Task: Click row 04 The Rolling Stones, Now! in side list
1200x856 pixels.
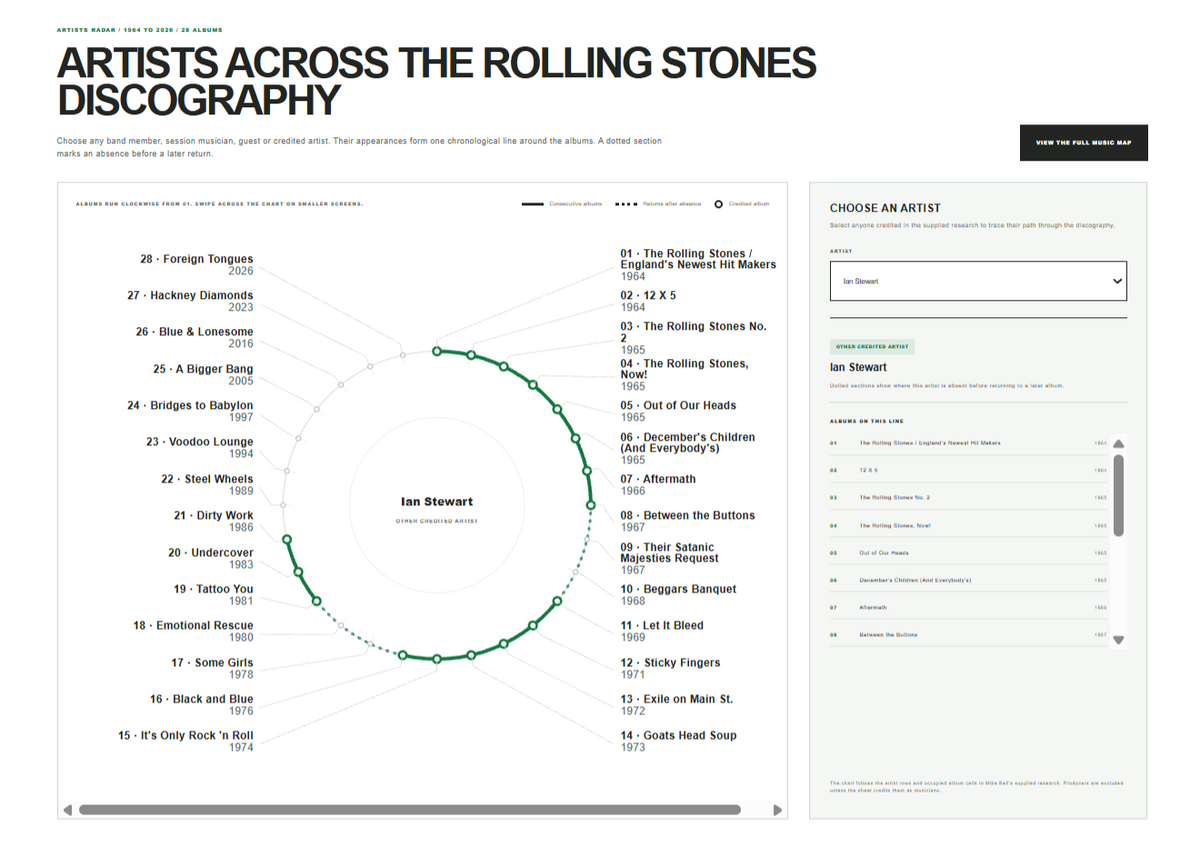Action: [x=968, y=525]
